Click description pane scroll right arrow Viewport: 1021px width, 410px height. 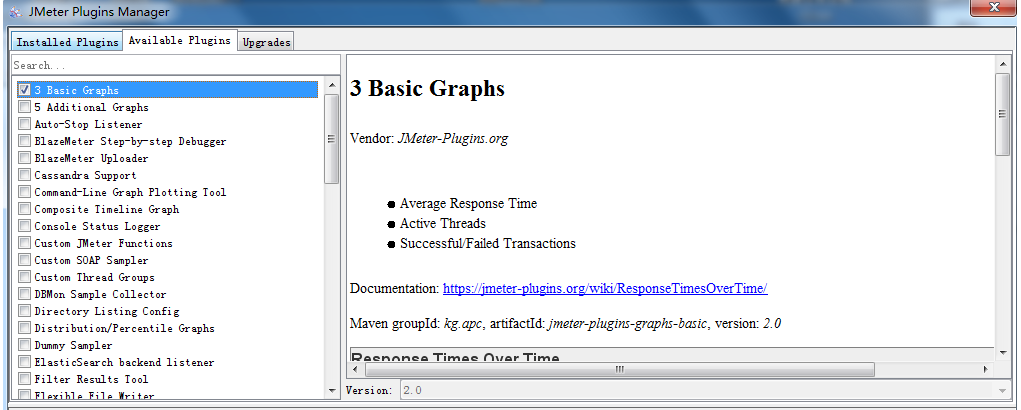coord(985,369)
